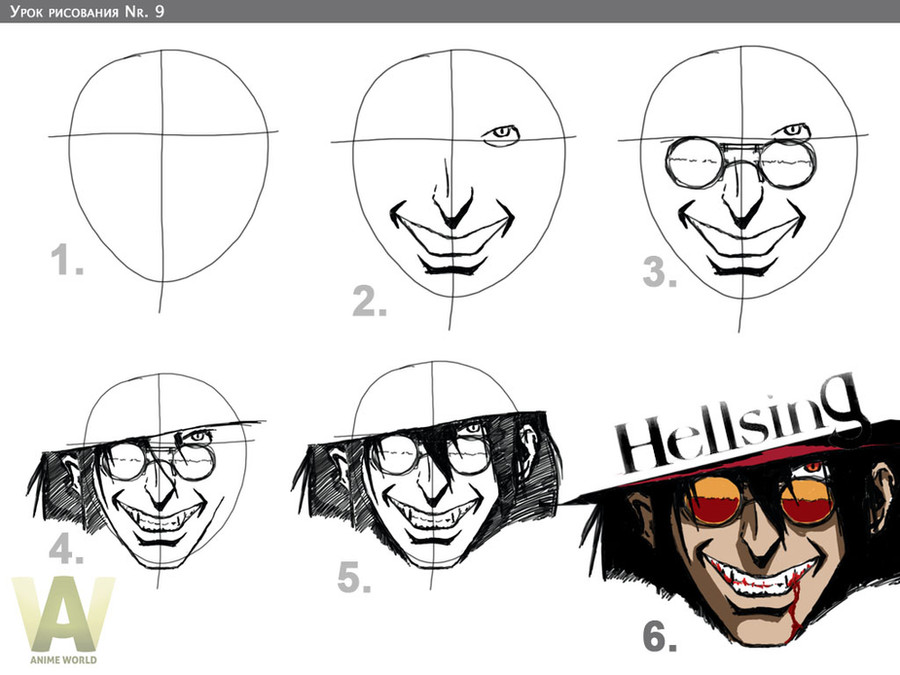Select the step 4 sketch with hat brim and teeth
Image resolution: width=900 pixels, height=675 pixels.
[146, 480]
